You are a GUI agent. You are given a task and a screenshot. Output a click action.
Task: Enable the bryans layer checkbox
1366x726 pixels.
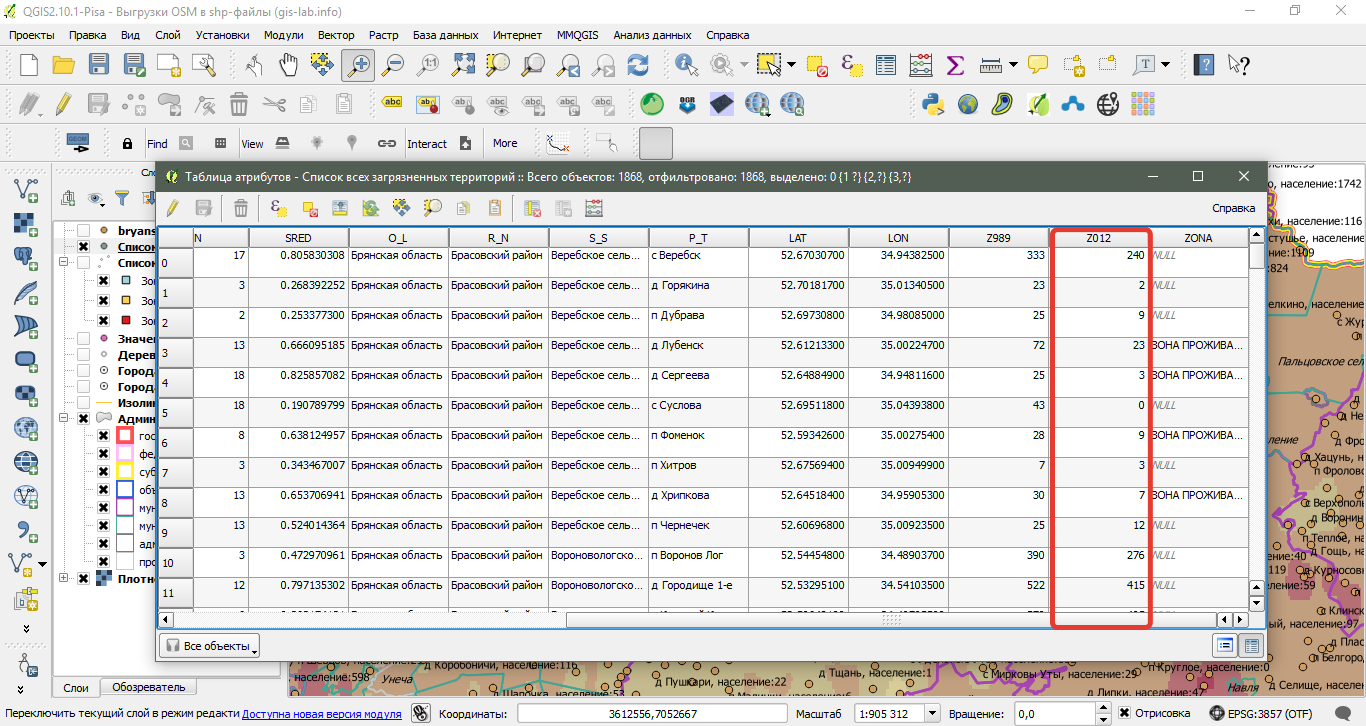click(x=84, y=231)
